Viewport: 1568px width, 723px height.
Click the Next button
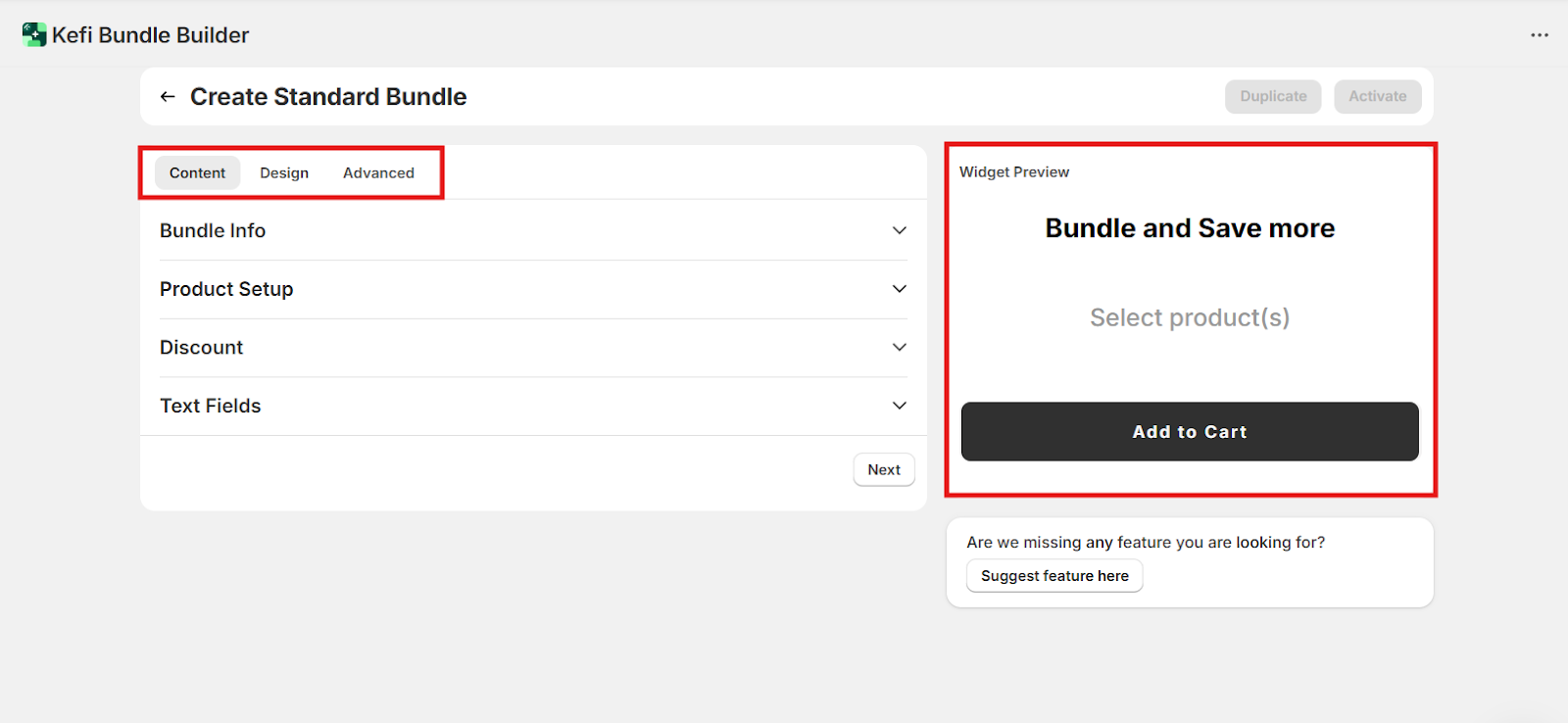pos(883,470)
